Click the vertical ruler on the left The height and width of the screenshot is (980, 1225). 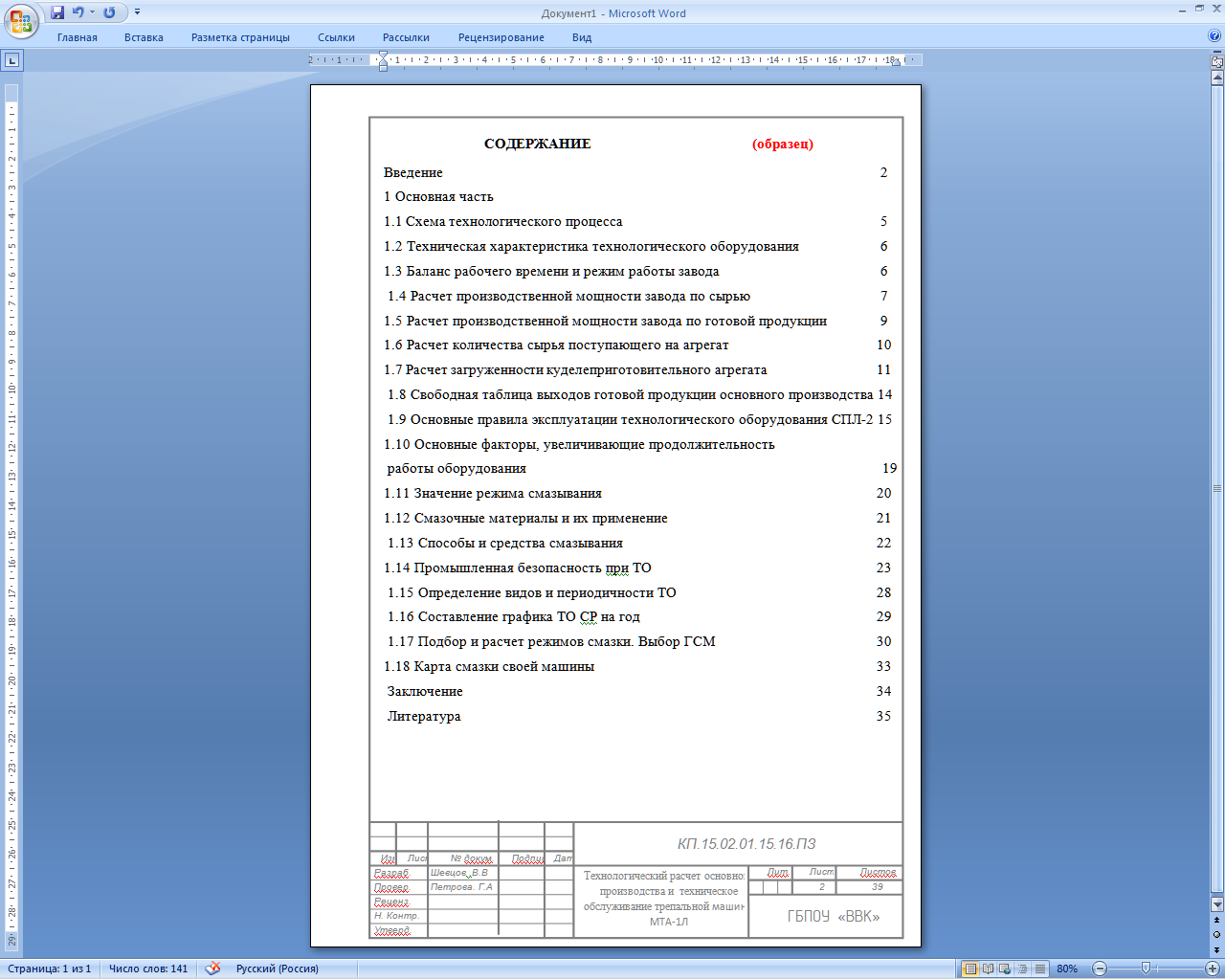[11, 517]
